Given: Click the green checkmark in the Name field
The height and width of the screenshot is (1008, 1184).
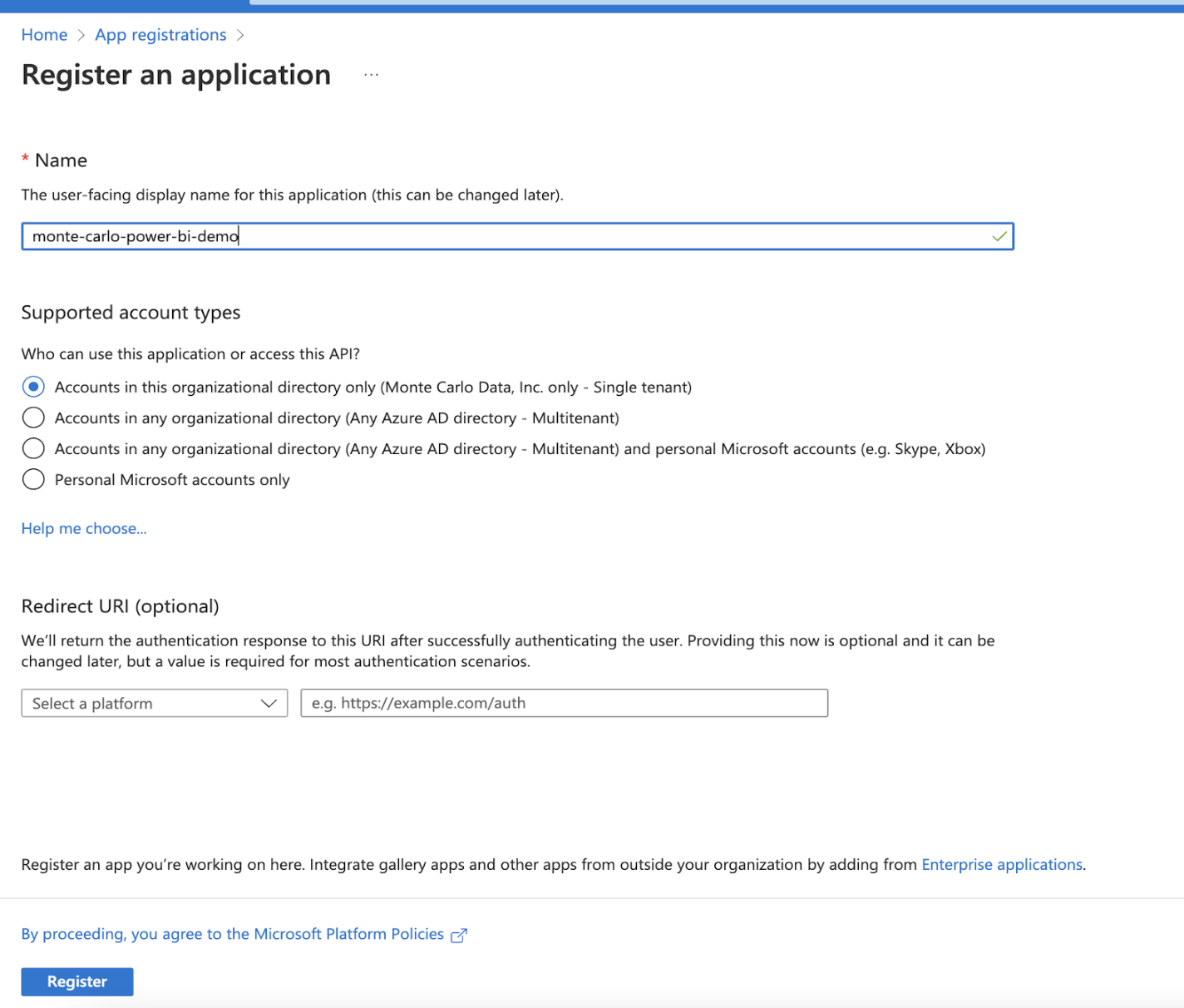Looking at the screenshot, I should (999, 237).
